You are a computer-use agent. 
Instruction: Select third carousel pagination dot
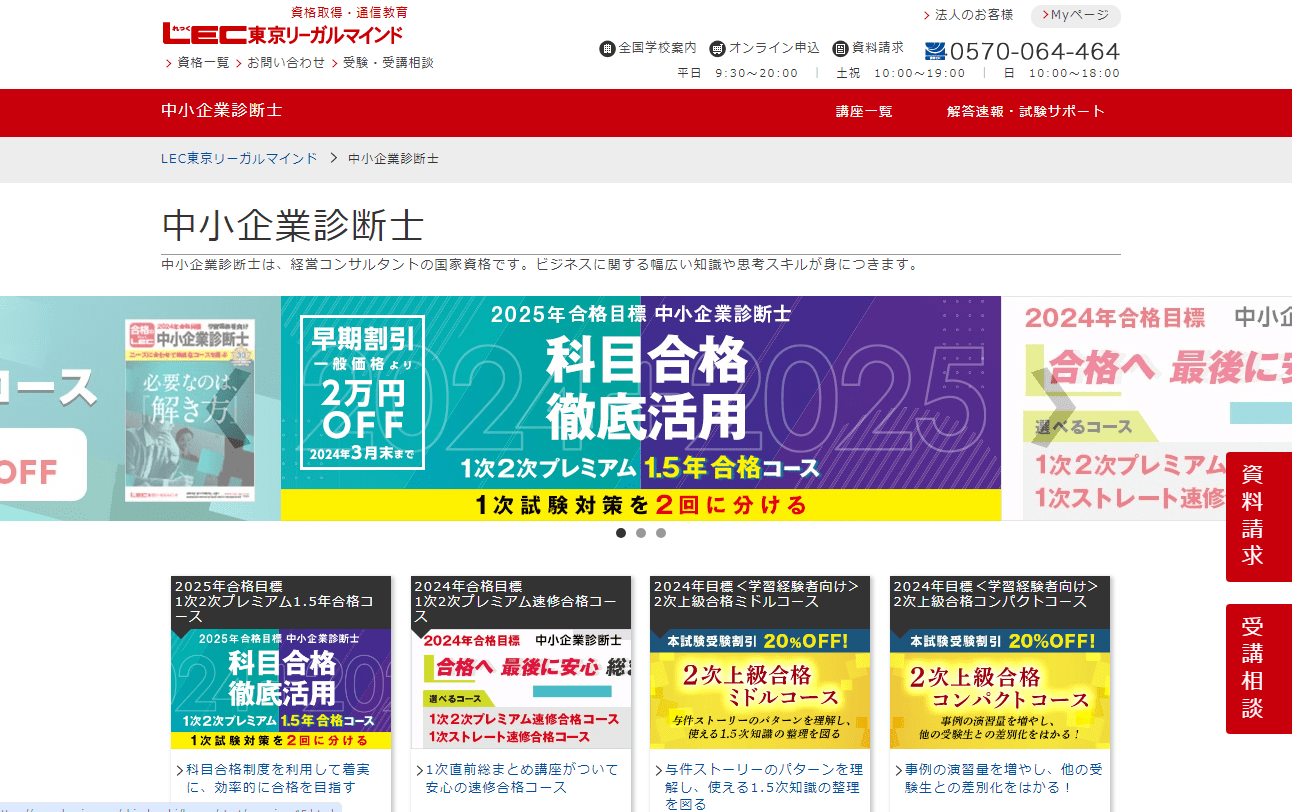pyautogui.click(x=661, y=533)
